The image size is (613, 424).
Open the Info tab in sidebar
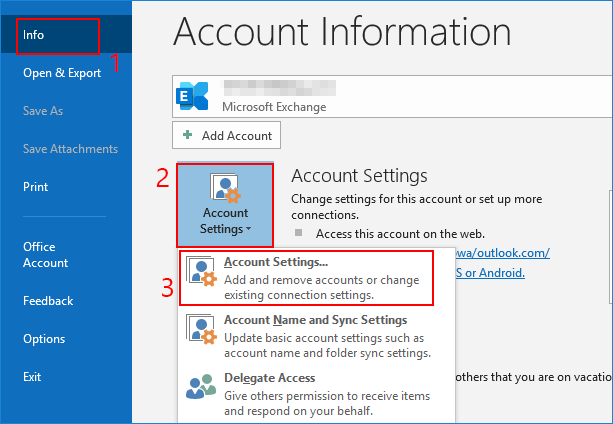coord(66,35)
